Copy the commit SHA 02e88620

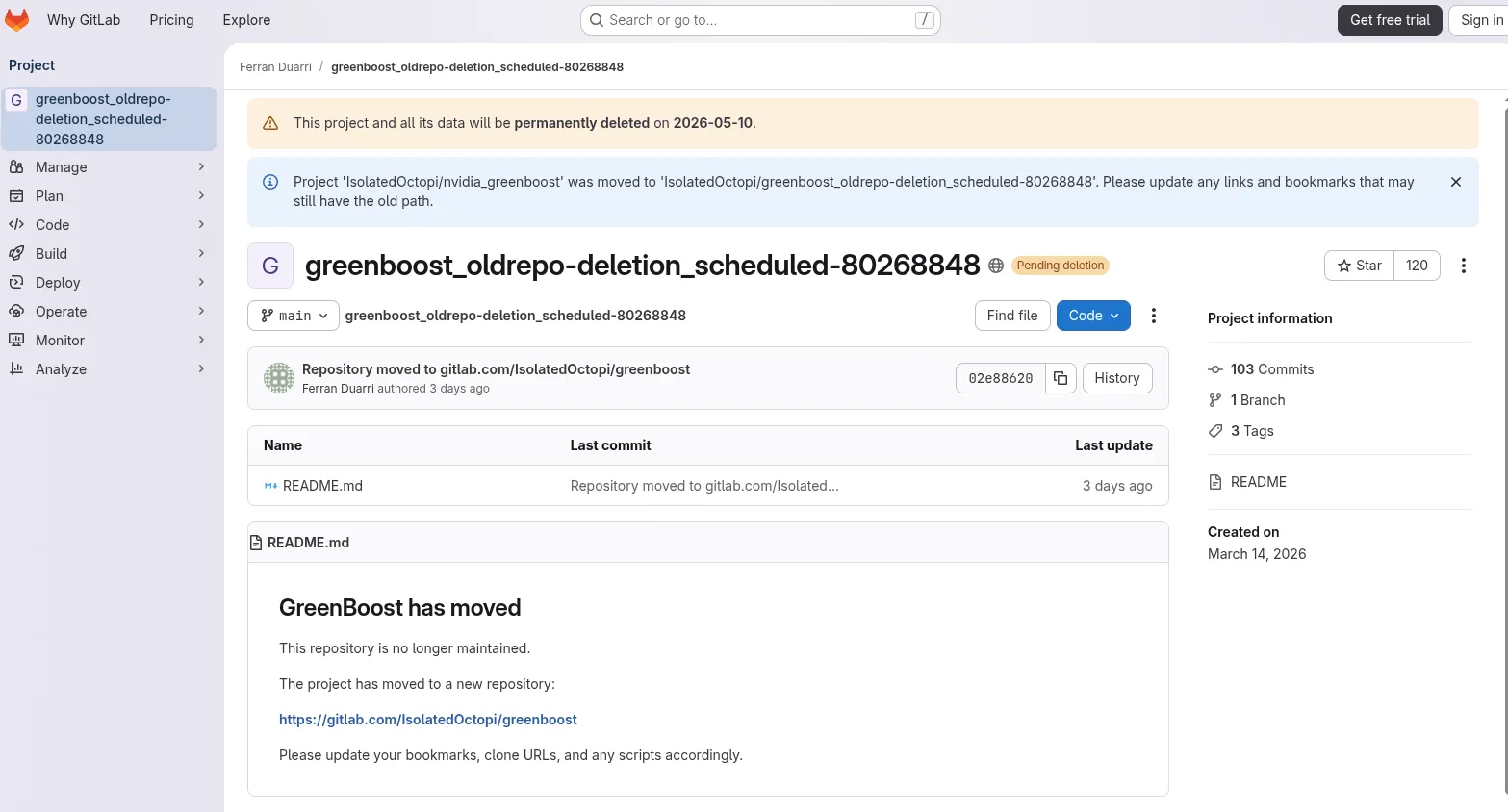[1060, 378]
